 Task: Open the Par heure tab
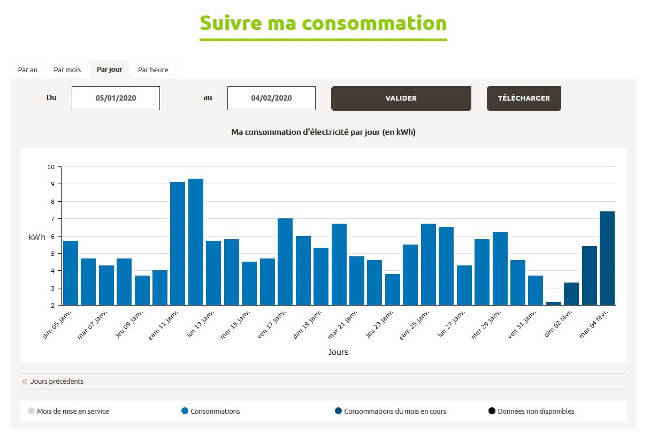point(153,70)
